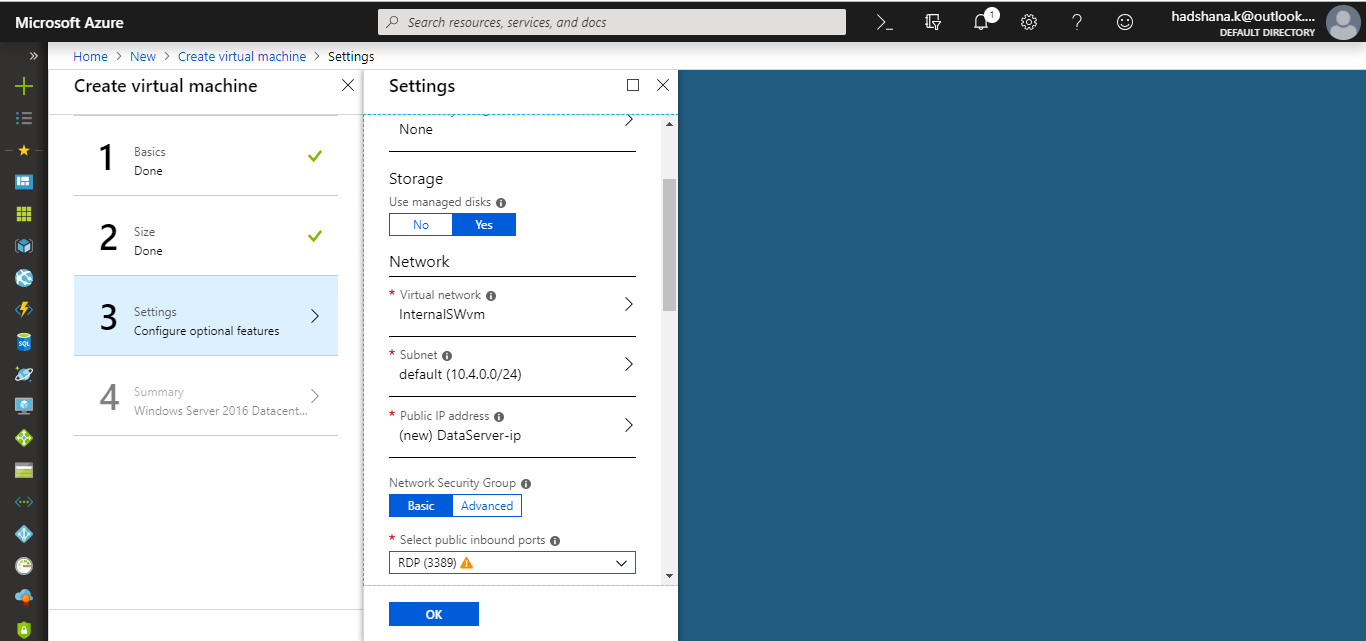
Task: Open Azure Cosmos DB planet icon
Action: (24, 374)
